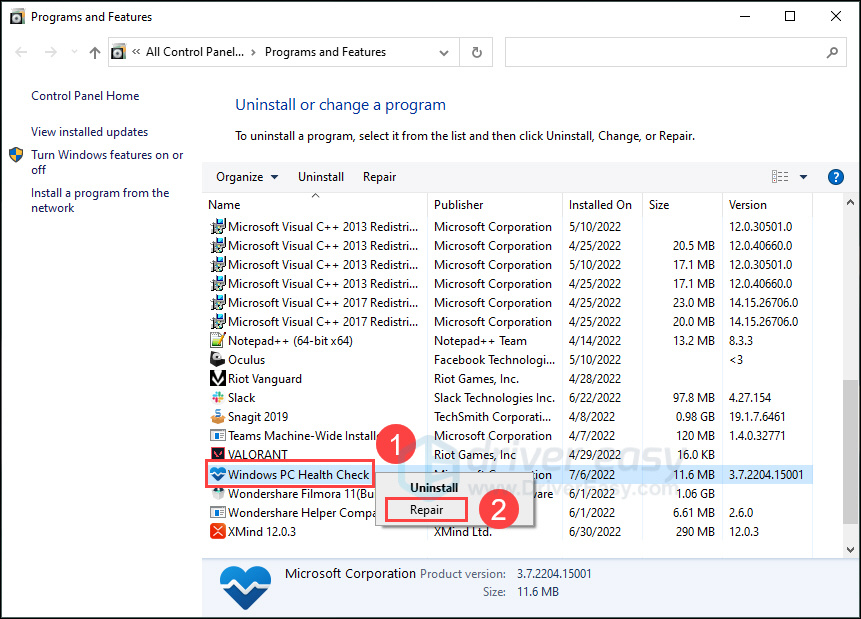Image resolution: width=861 pixels, height=619 pixels.
Task: Open Turn Windows features on or off
Action: (107, 162)
